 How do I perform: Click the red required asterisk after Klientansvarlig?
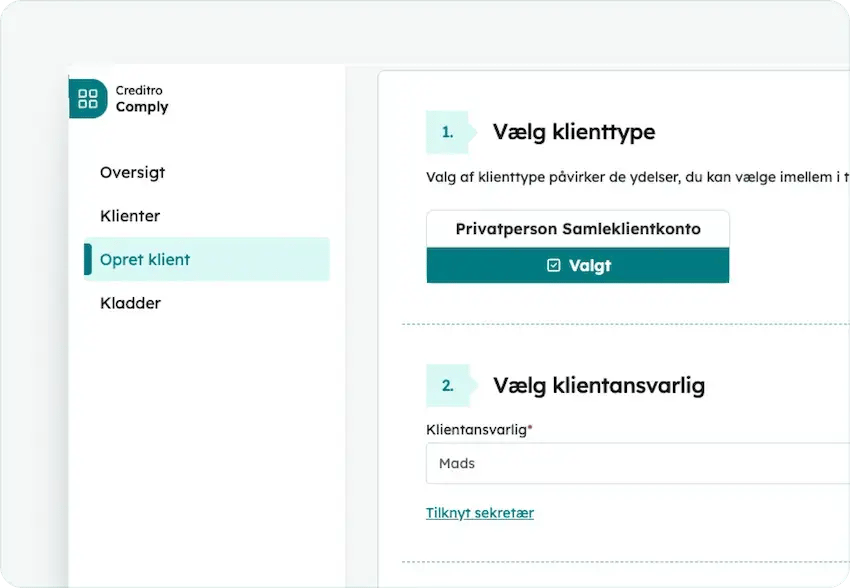pos(530,427)
